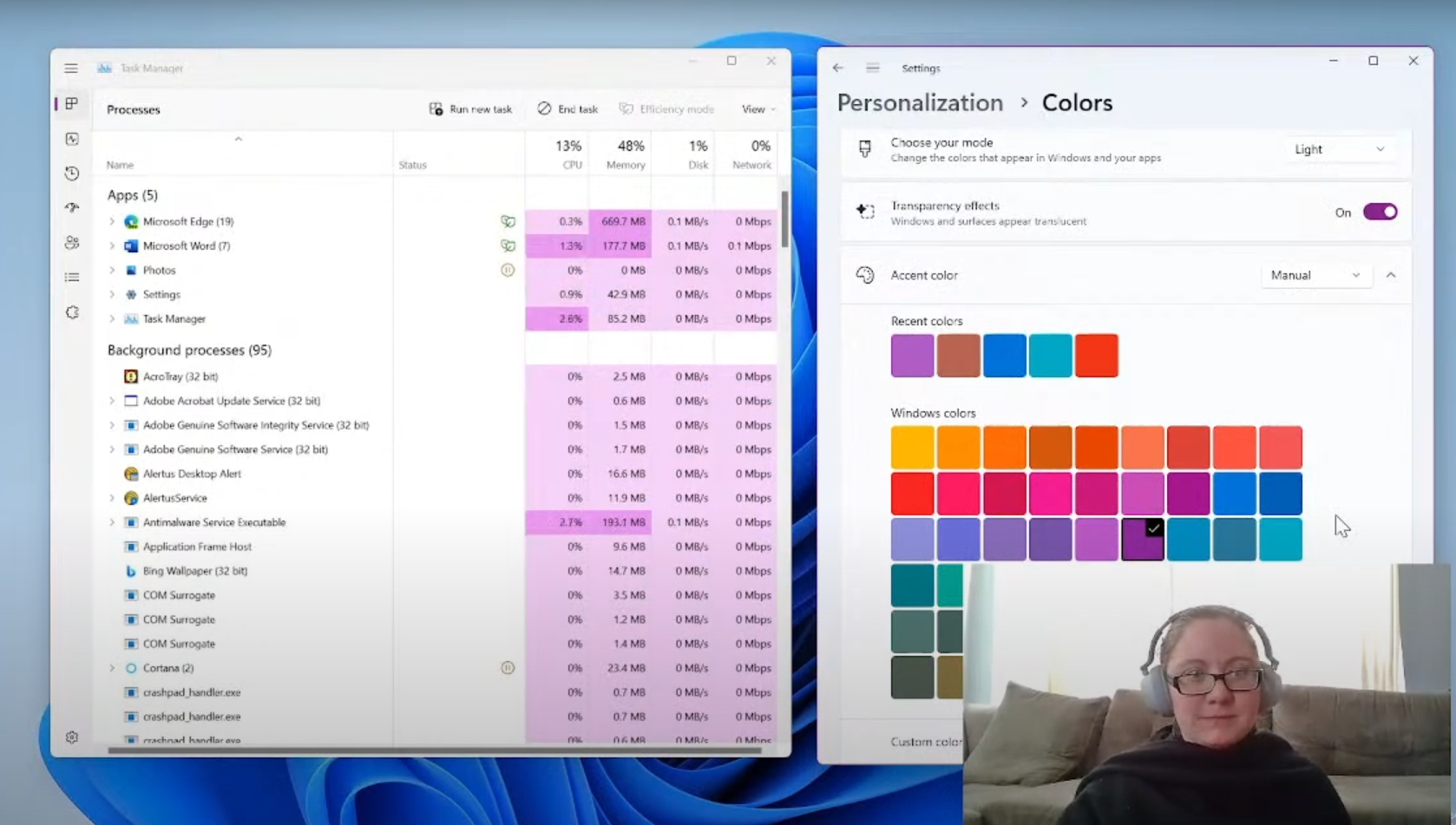Go back in Settings window
Viewport: 1456px width, 825px height.
[838, 68]
